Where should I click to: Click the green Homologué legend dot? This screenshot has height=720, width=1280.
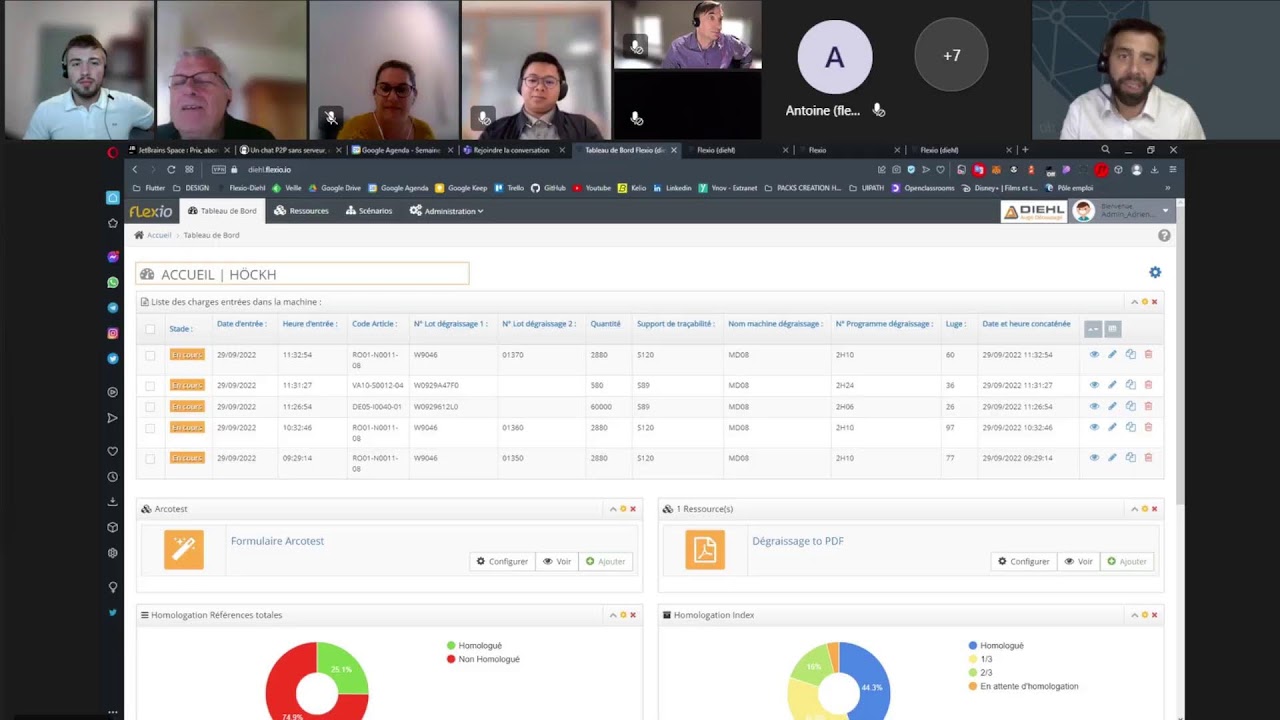(451, 646)
